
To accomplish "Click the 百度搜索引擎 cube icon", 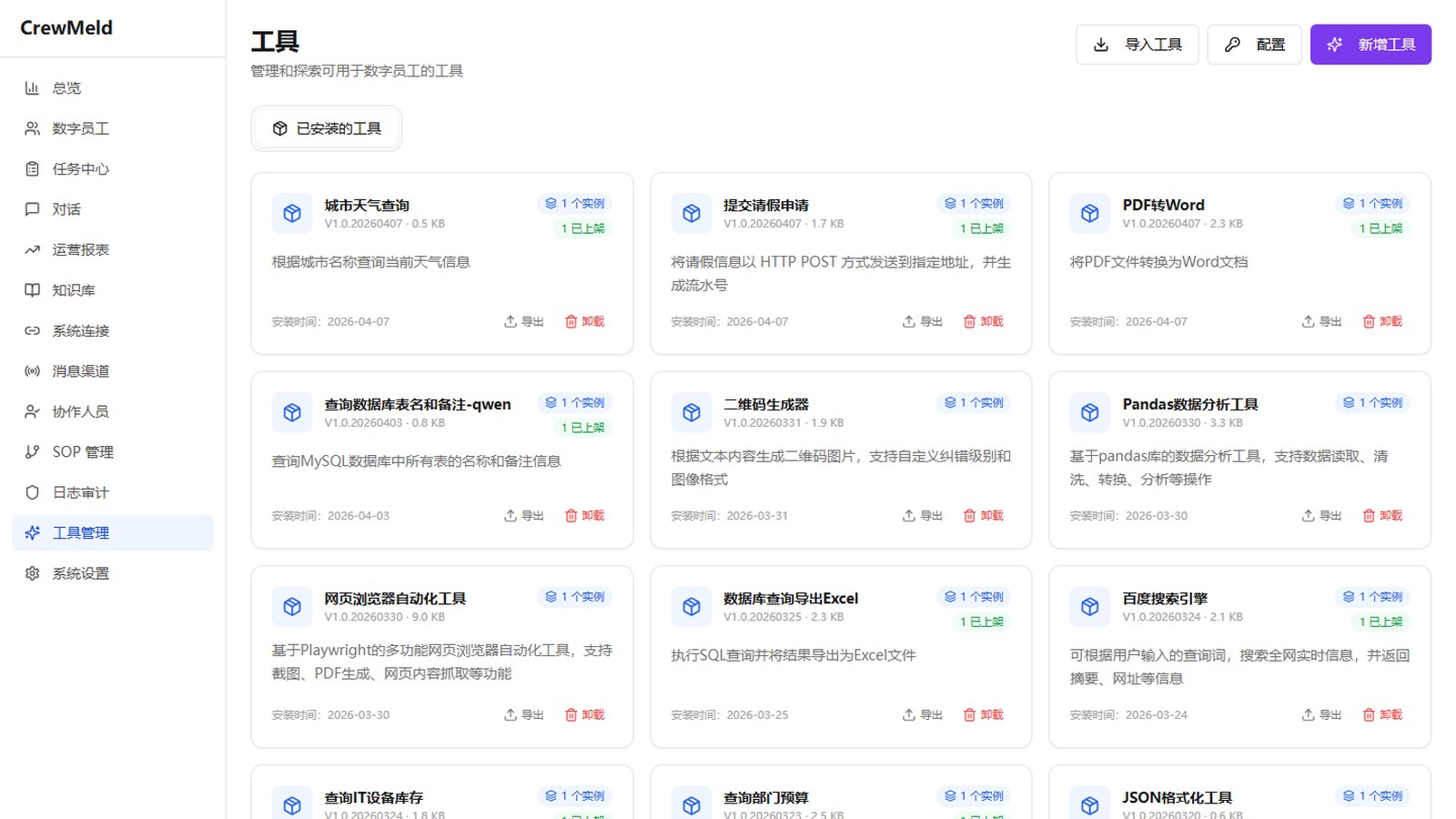I will [x=1090, y=607].
